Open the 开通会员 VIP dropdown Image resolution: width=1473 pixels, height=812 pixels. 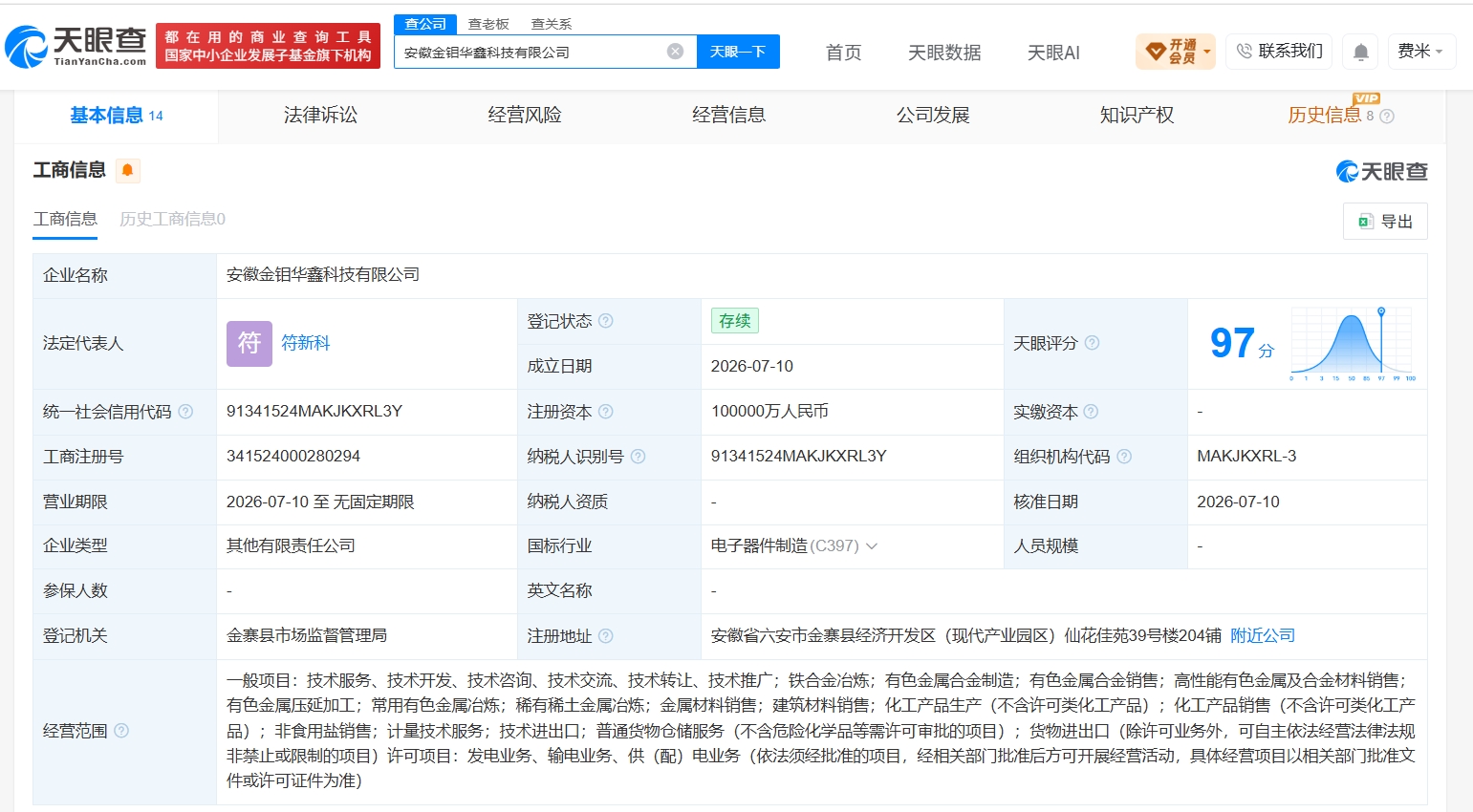[x=1176, y=52]
